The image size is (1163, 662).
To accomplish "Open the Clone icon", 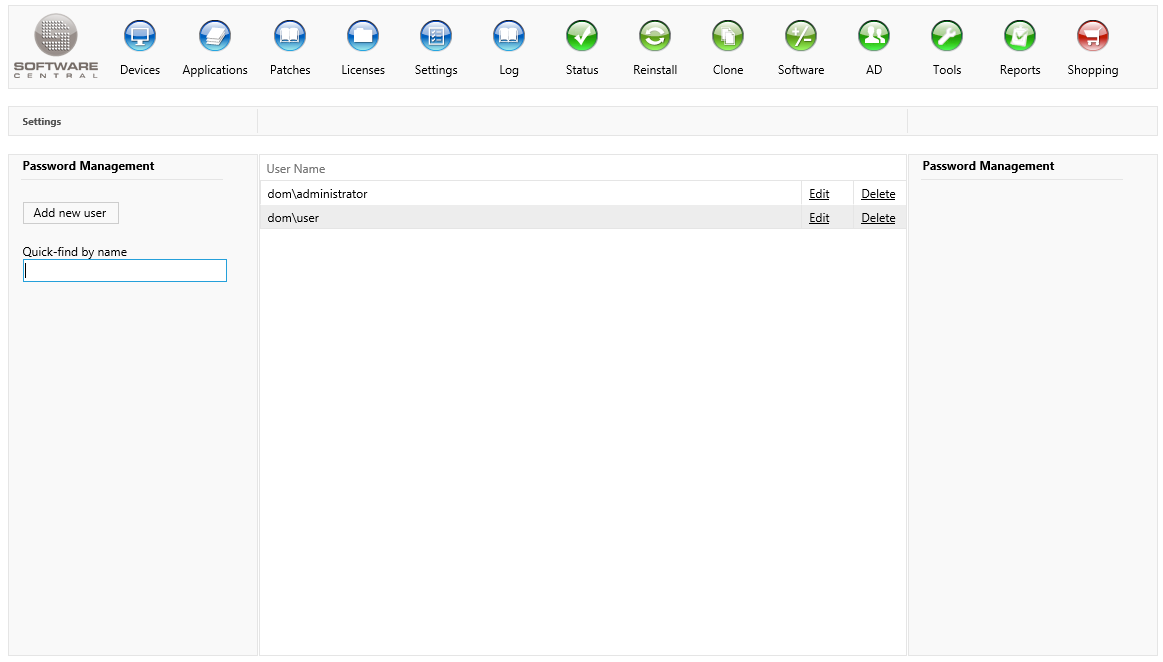I will coord(728,37).
